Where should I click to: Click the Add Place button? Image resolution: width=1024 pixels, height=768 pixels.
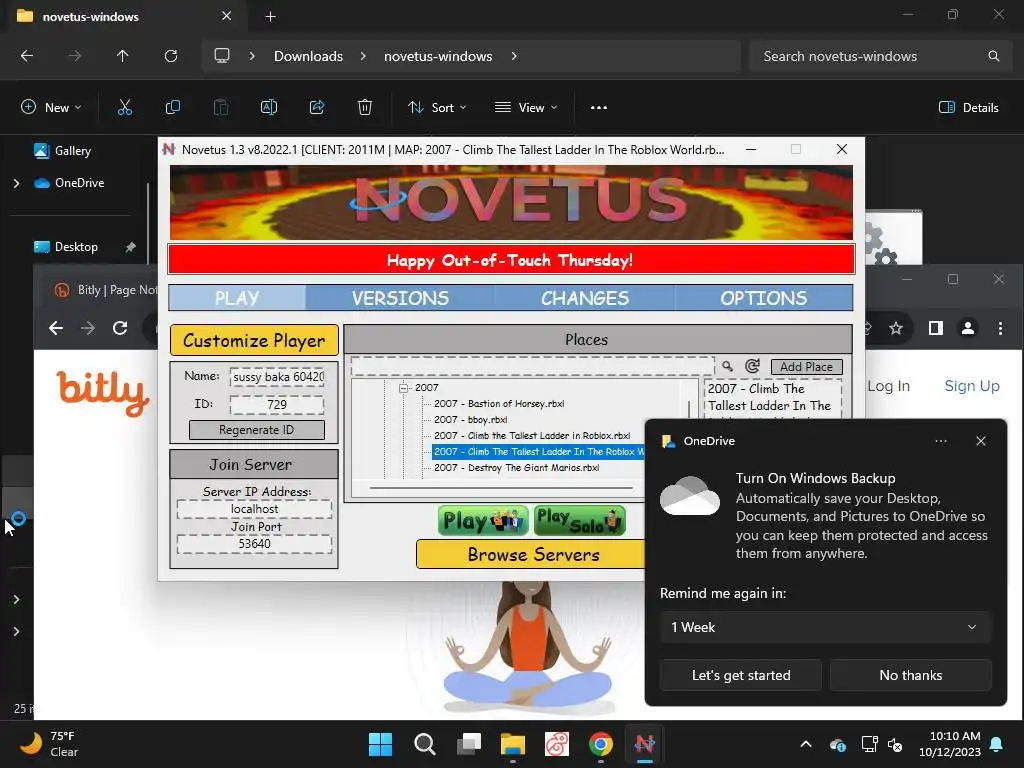point(807,366)
